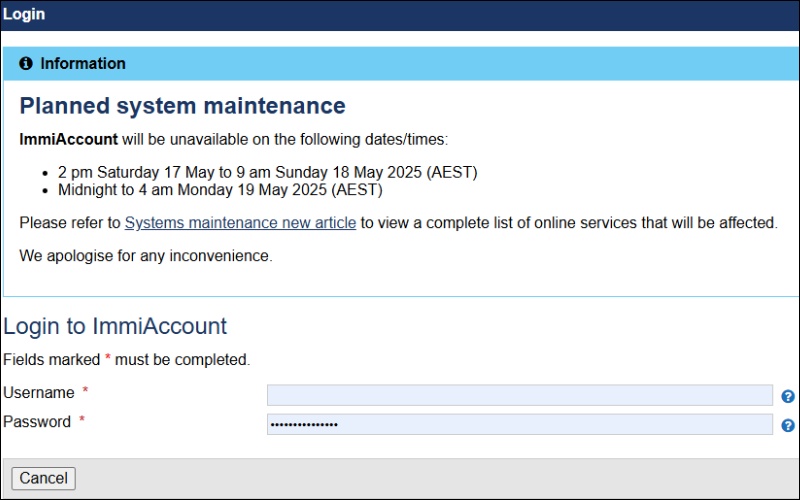Click the Planned system maintenance heading
Viewport: 800px width, 500px height.
pos(182,106)
